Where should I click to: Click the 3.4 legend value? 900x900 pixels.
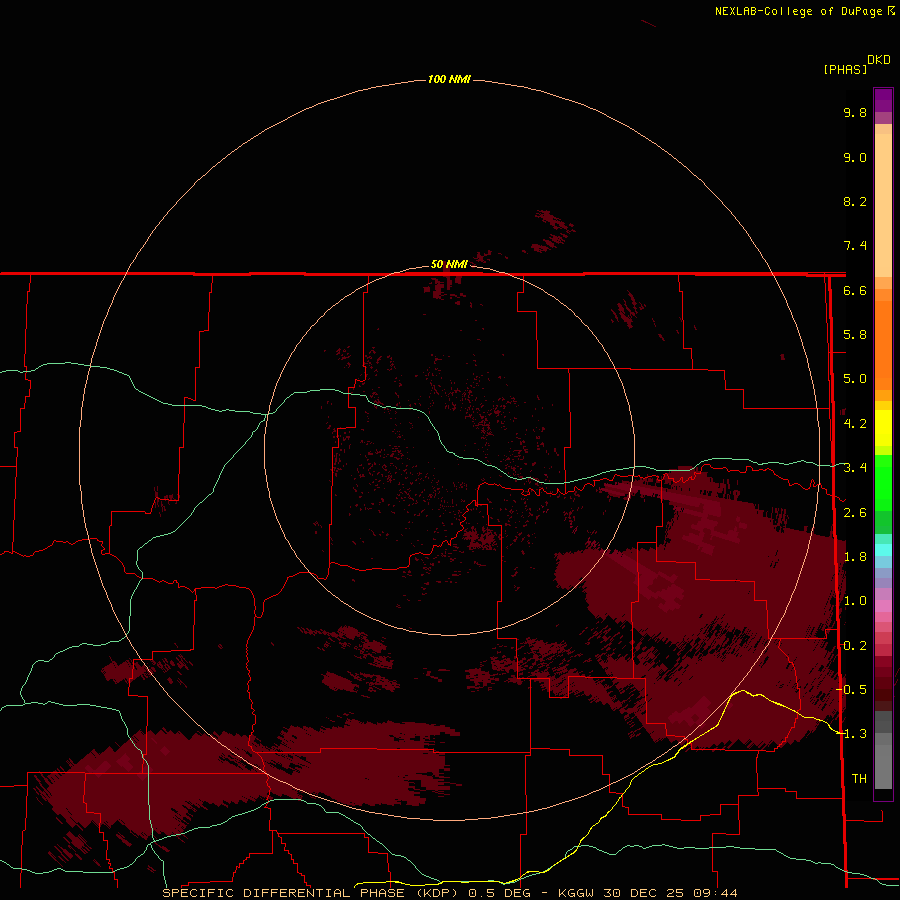coord(855,468)
